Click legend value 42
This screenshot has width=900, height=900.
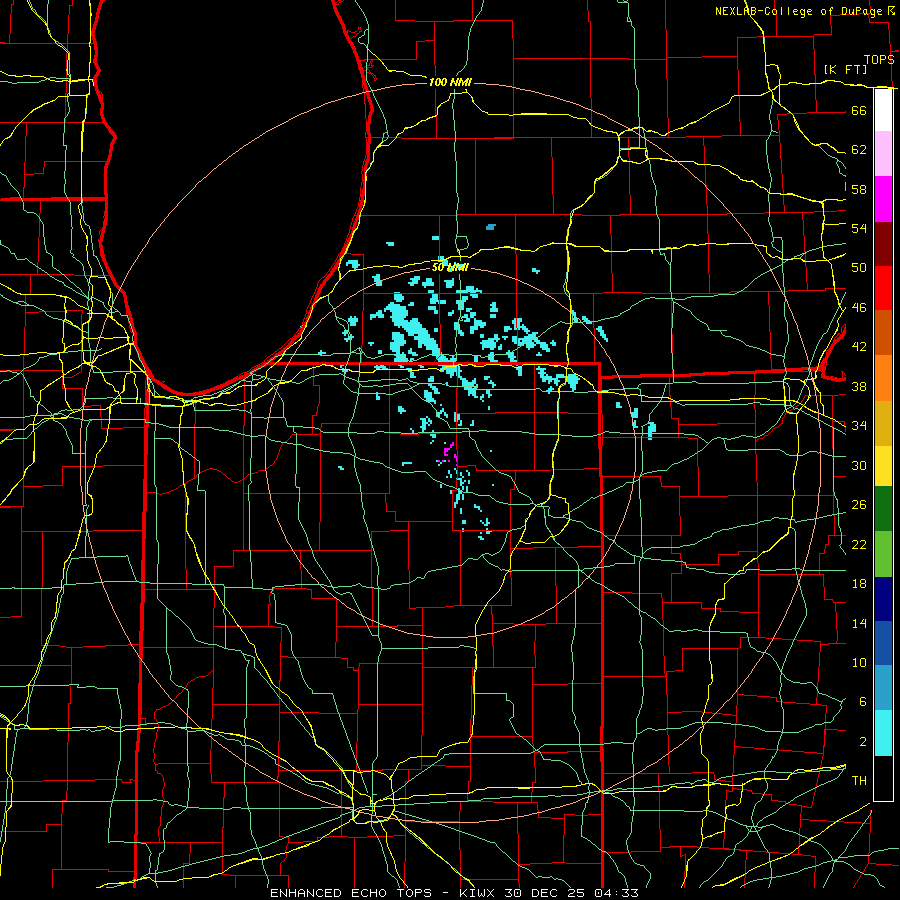click(x=859, y=347)
